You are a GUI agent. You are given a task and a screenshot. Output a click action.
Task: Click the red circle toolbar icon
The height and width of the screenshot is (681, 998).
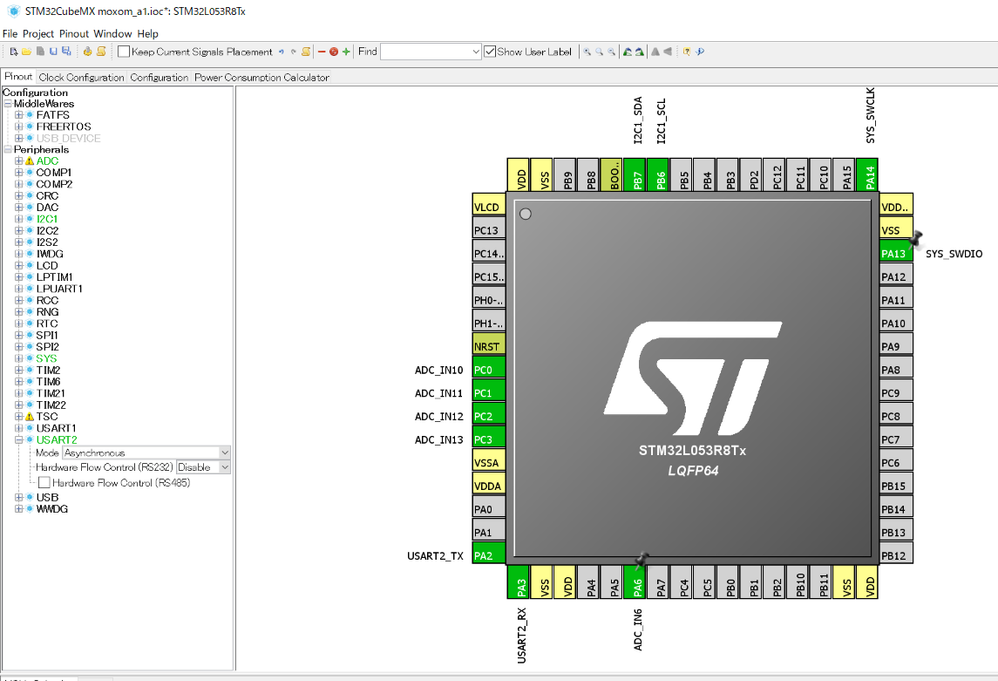pyautogui.click(x=334, y=52)
